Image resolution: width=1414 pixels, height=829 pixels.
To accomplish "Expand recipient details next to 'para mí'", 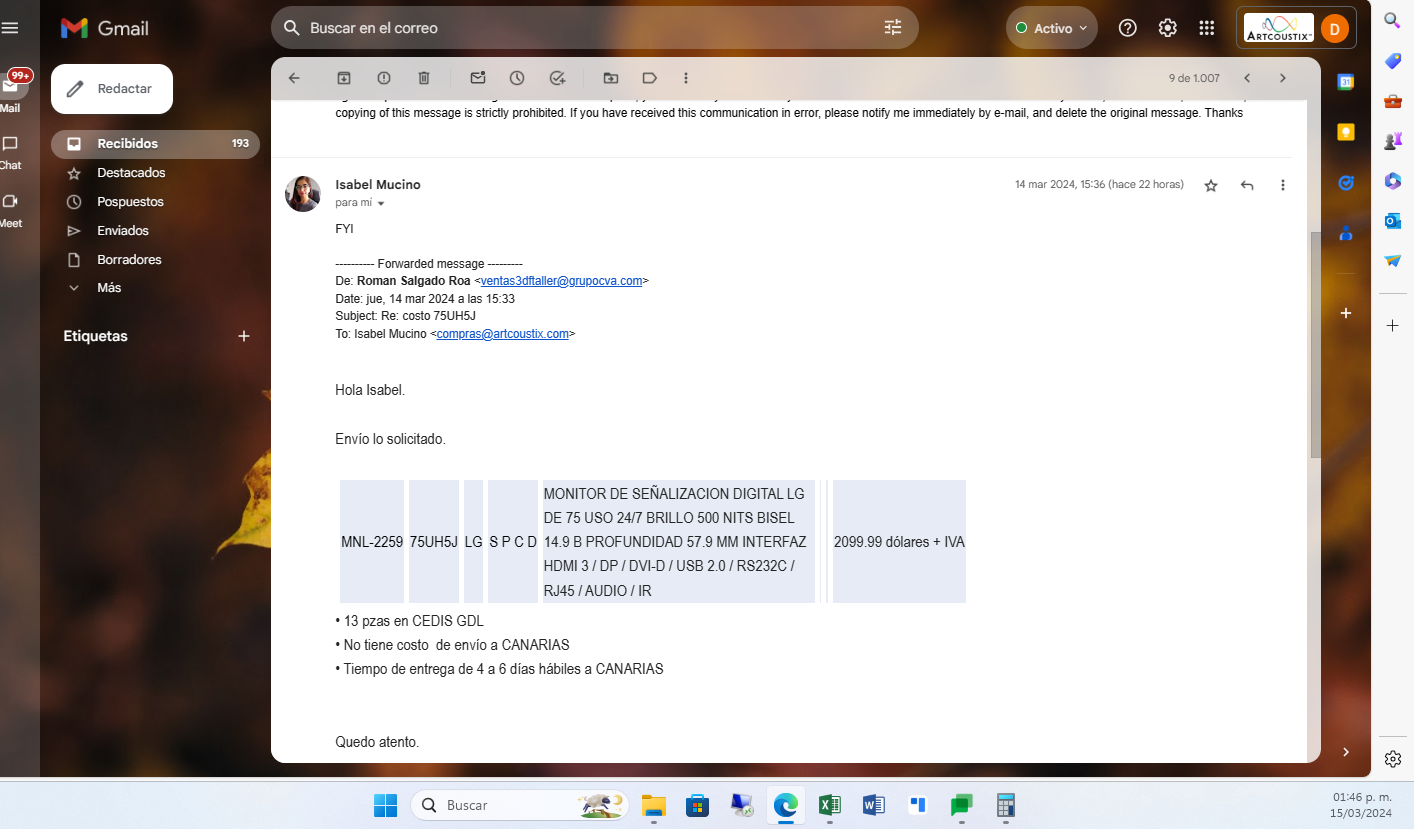I will [381, 203].
